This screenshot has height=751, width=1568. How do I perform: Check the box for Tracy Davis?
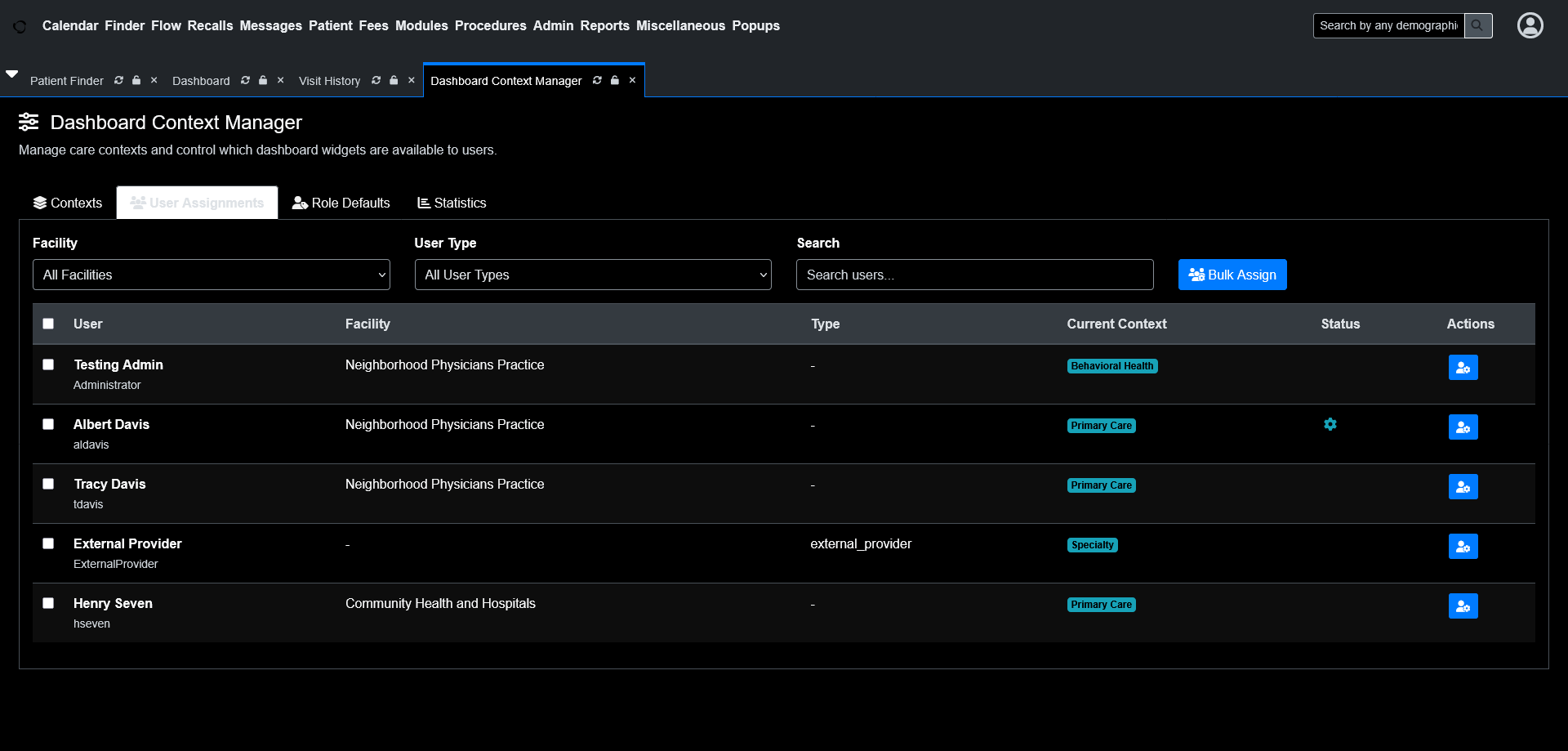coord(48,484)
